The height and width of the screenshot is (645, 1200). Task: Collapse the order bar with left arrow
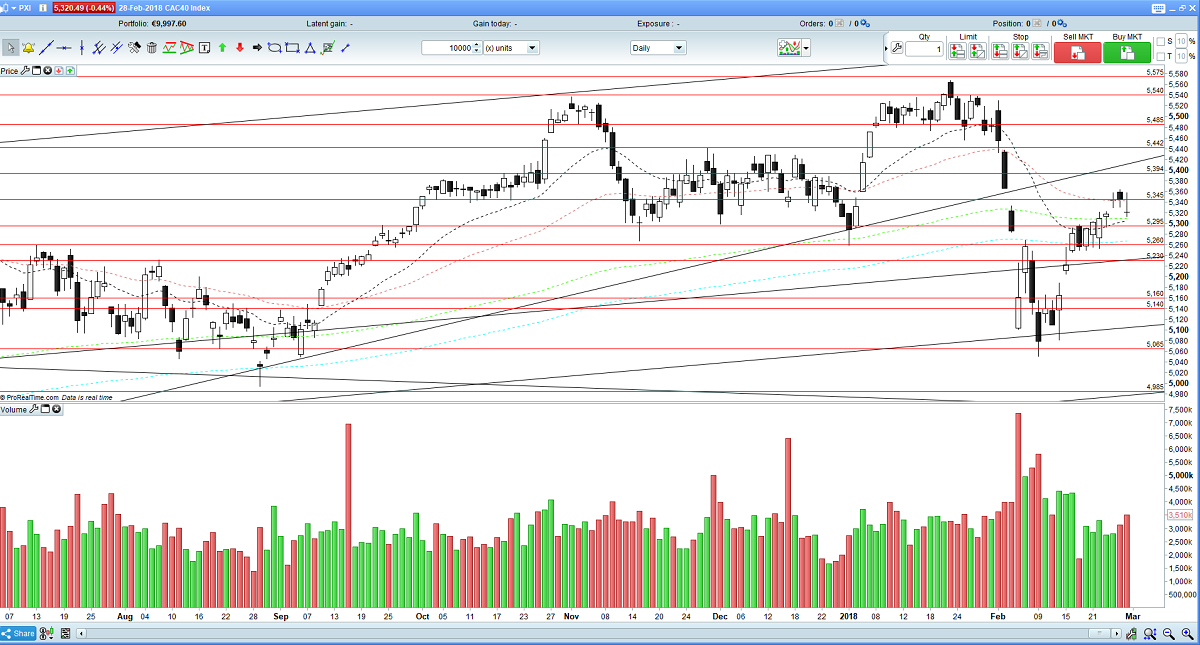[885, 48]
